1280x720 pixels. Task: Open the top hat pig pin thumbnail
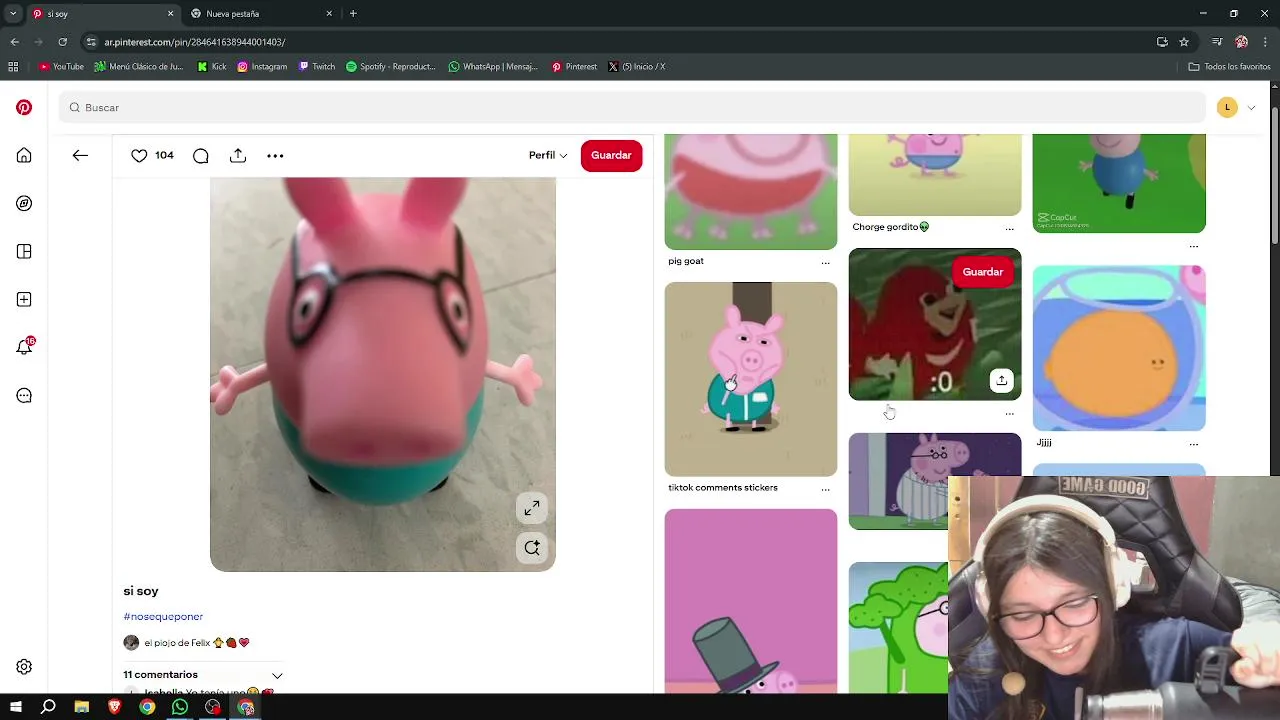751,601
